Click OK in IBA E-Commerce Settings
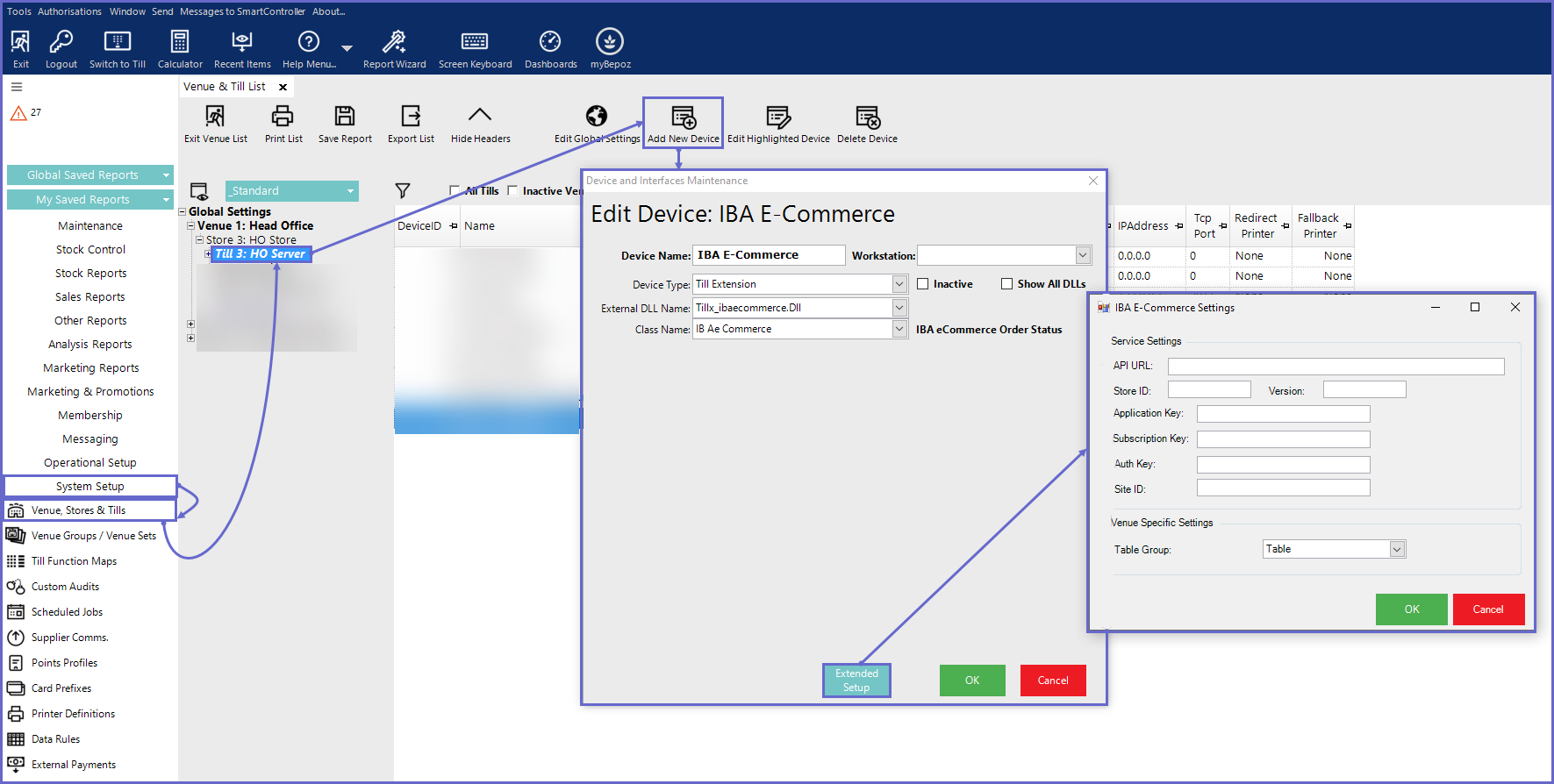Viewport: 1554px width, 784px height. coord(1411,609)
